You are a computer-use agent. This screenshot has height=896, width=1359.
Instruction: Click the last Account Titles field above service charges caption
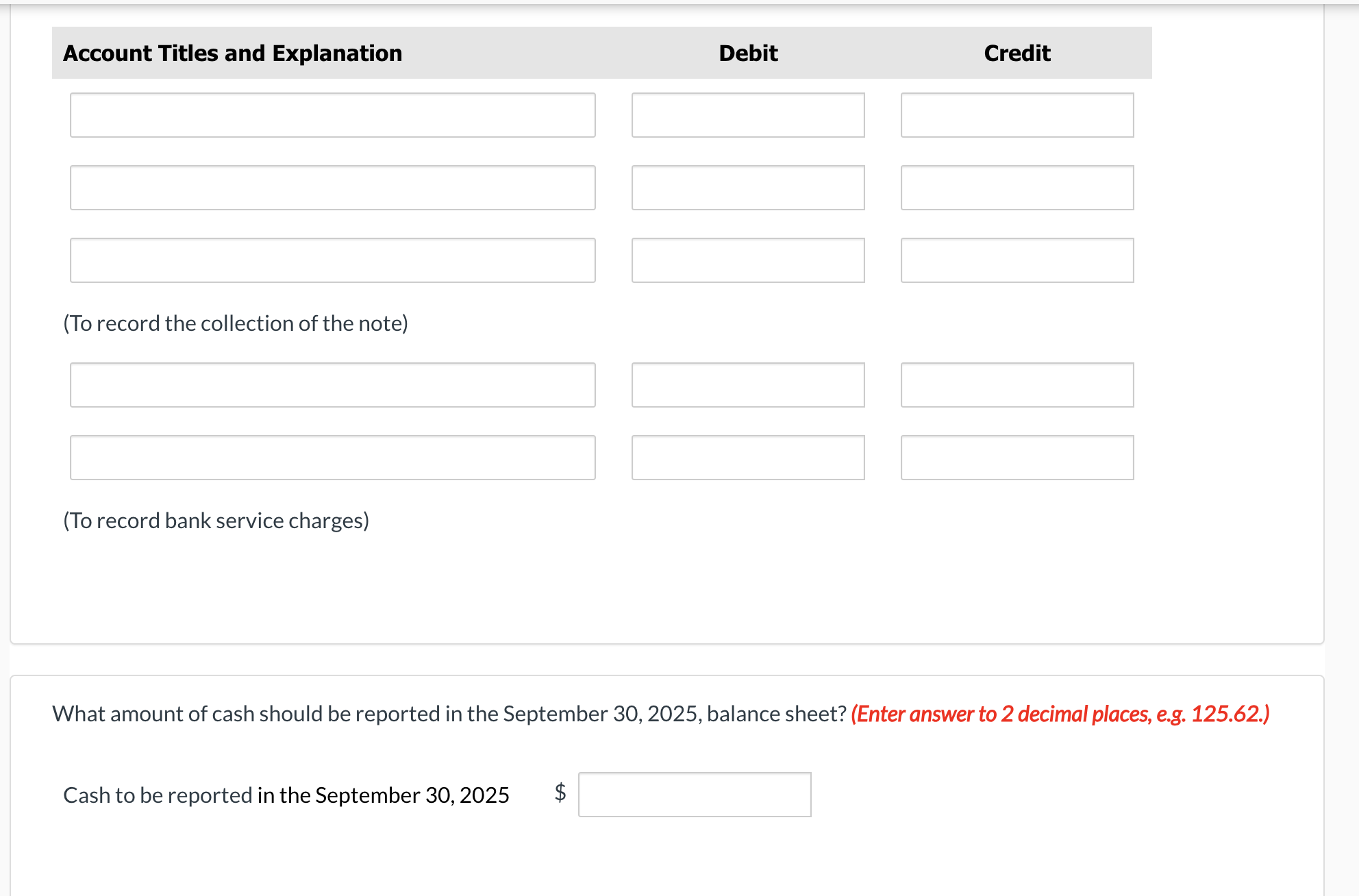click(x=333, y=457)
